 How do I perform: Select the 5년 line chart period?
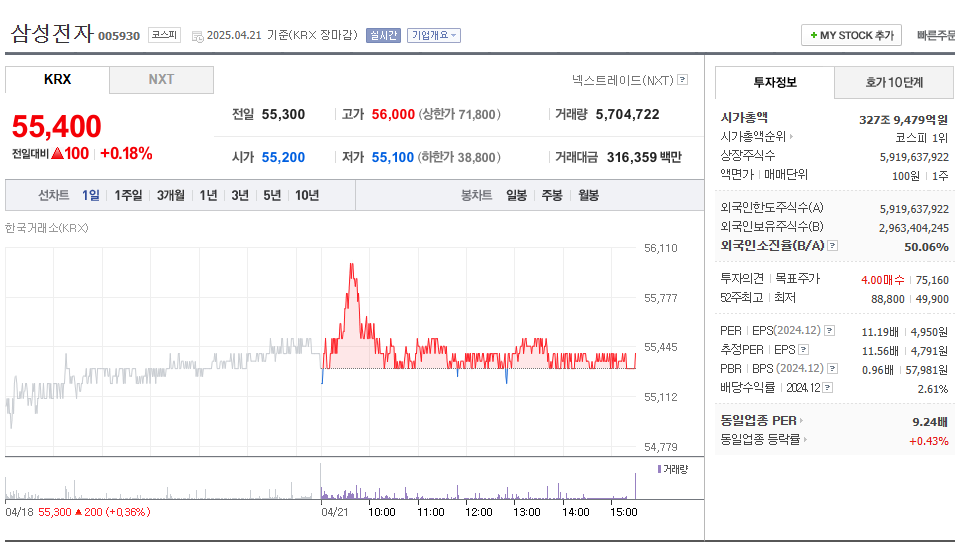pyautogui.click(x=272, y=195)
